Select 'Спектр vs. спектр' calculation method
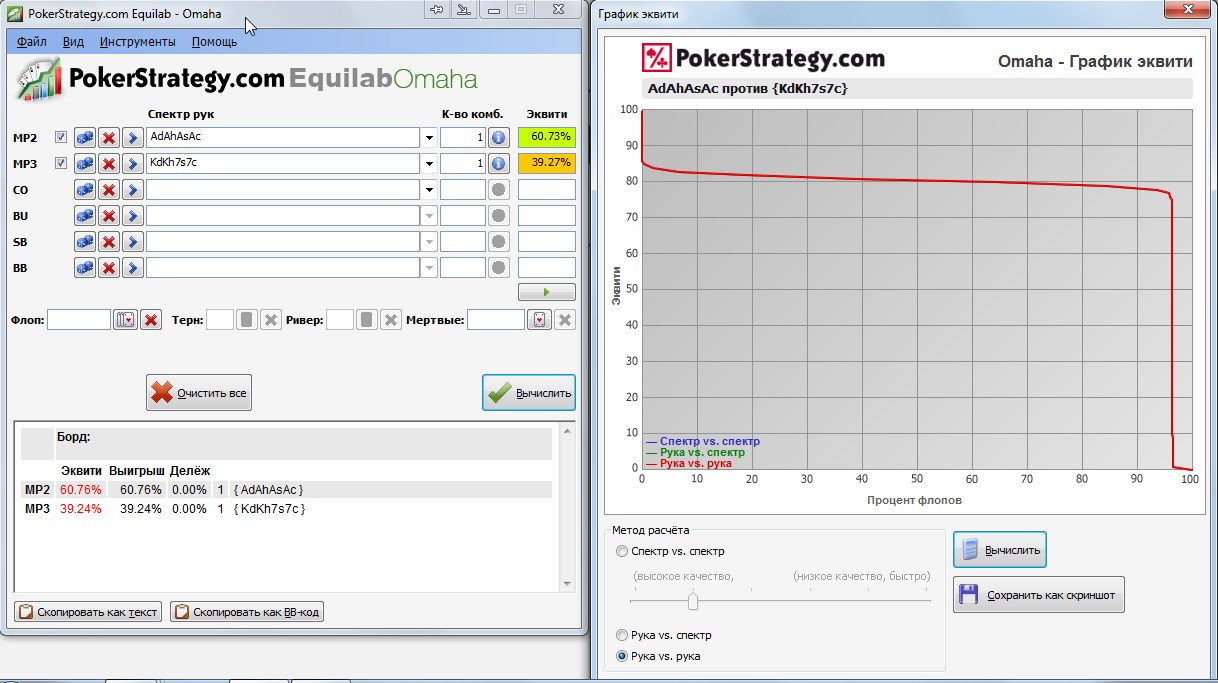The width and height of the screenshot is (1218, 683). tap(623, 551)
